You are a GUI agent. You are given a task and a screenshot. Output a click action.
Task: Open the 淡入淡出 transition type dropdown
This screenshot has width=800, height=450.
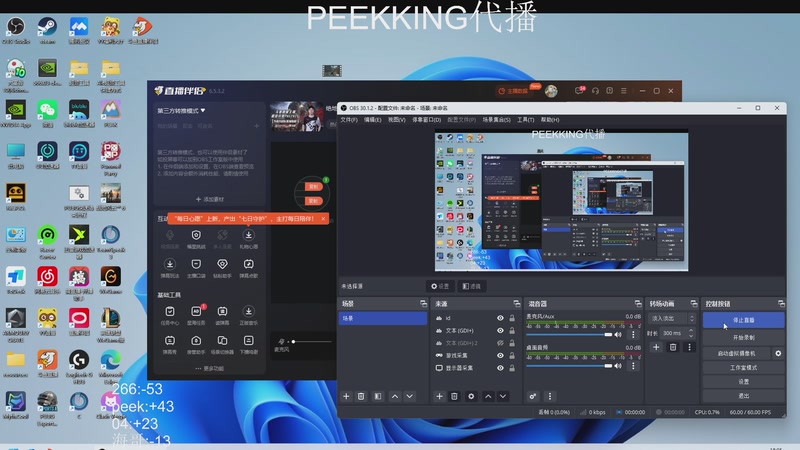point(671,318)
